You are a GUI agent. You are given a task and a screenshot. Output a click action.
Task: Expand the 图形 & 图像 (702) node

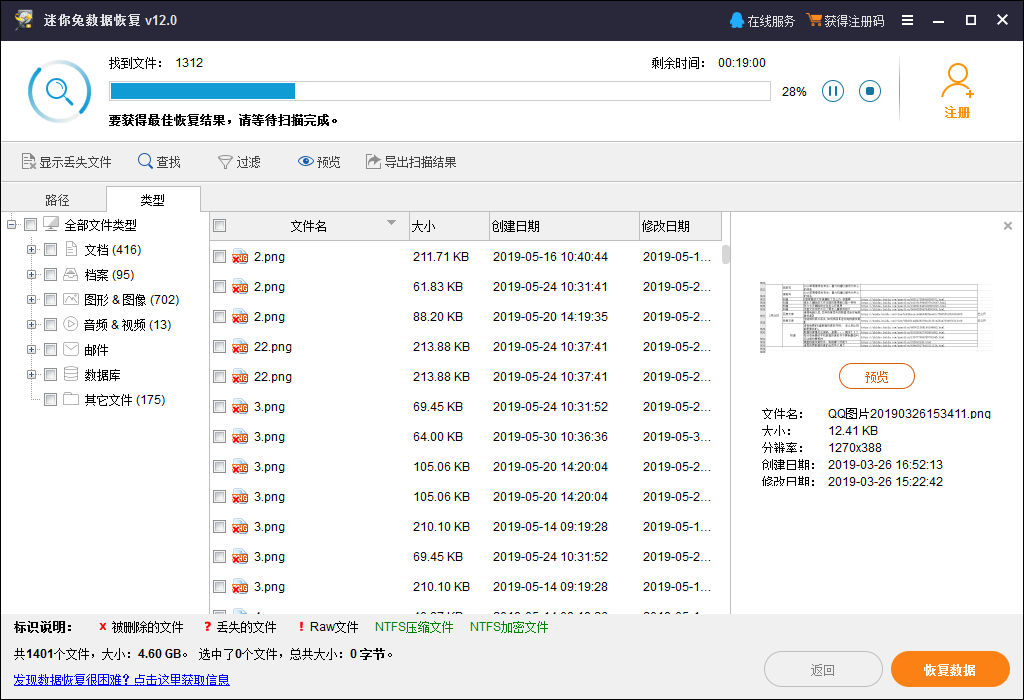pos(31,299)
